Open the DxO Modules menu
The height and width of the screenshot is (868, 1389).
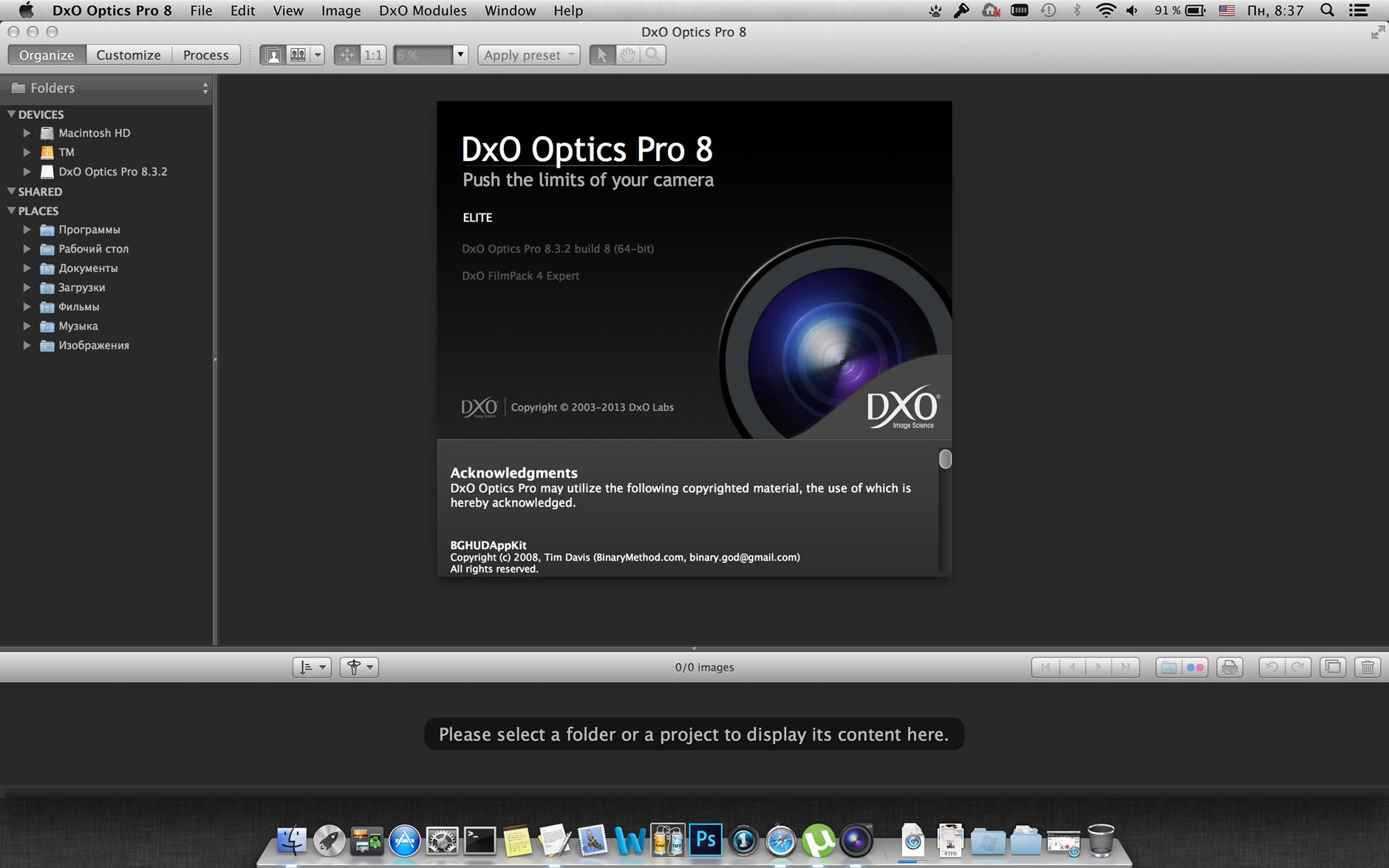(423, 10)
